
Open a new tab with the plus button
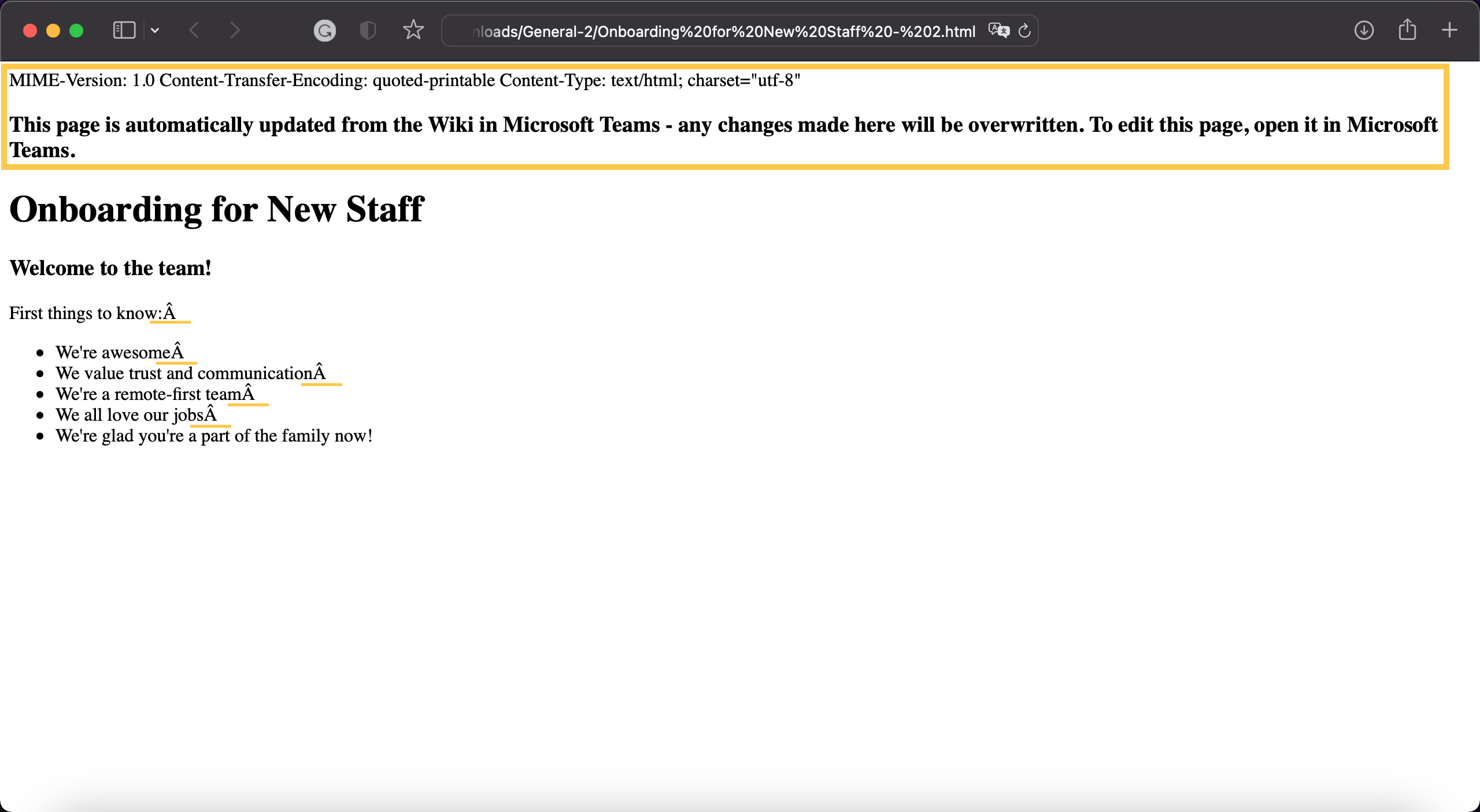[1450, 30]
